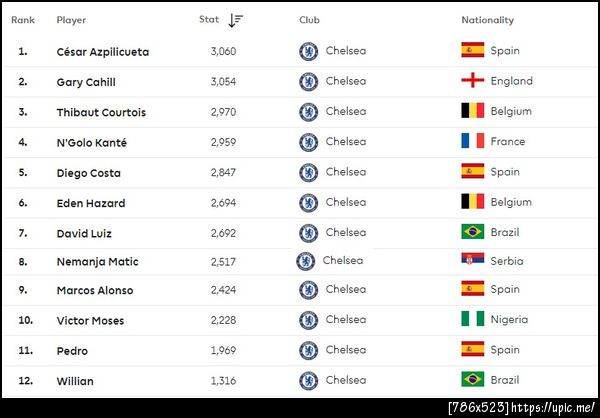This screenshot has height=418, width=600.
Task: Click the Club column header
Action: click(x=309, y=20)
